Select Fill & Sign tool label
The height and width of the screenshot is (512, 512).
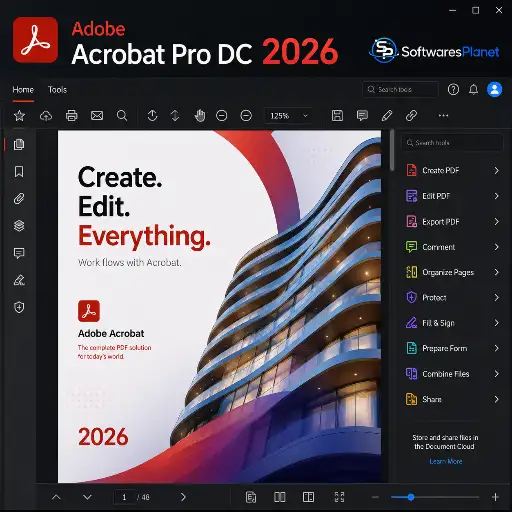[438, 323]
